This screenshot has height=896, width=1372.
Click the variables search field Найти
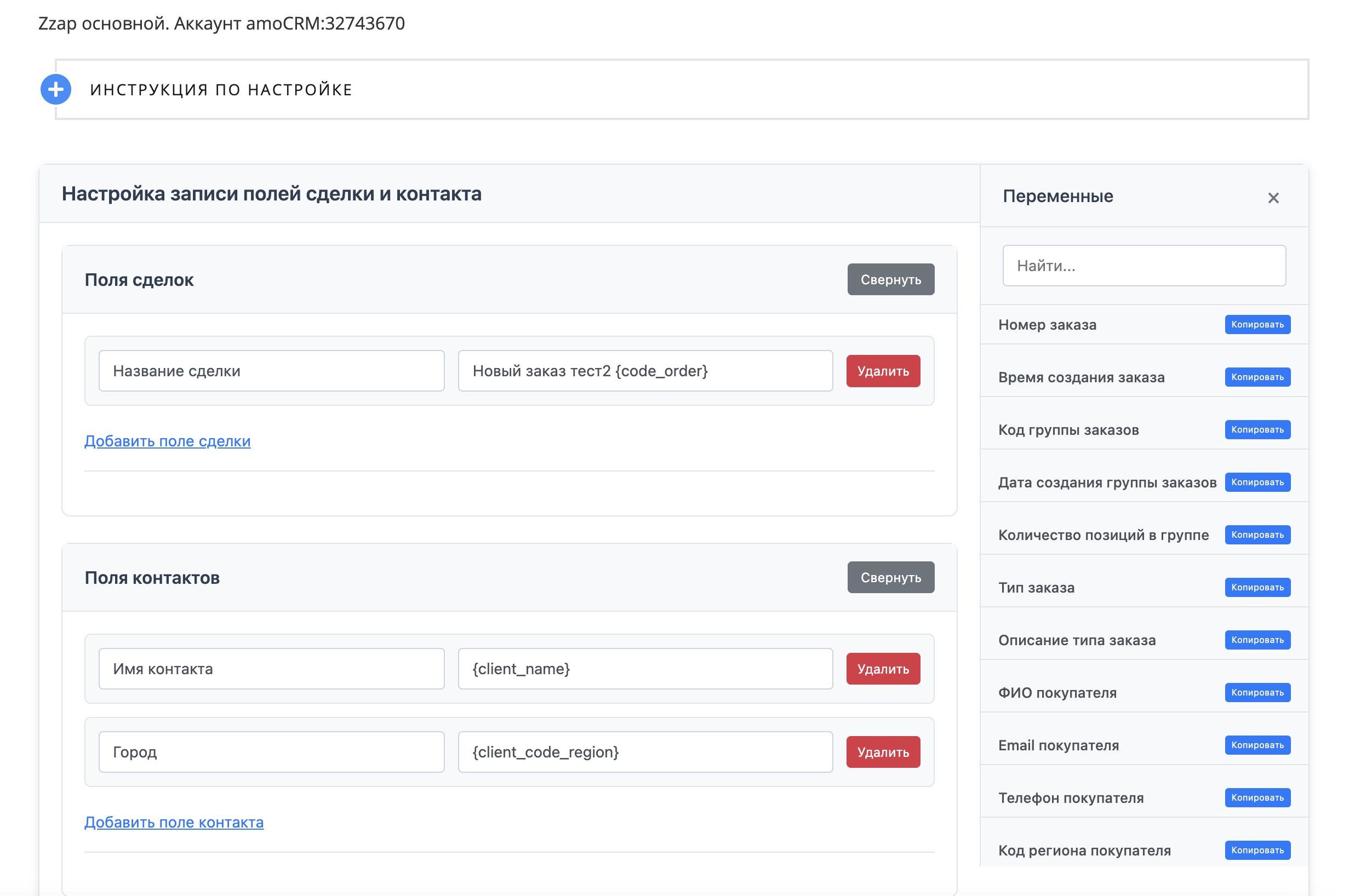click(1144, 266)
